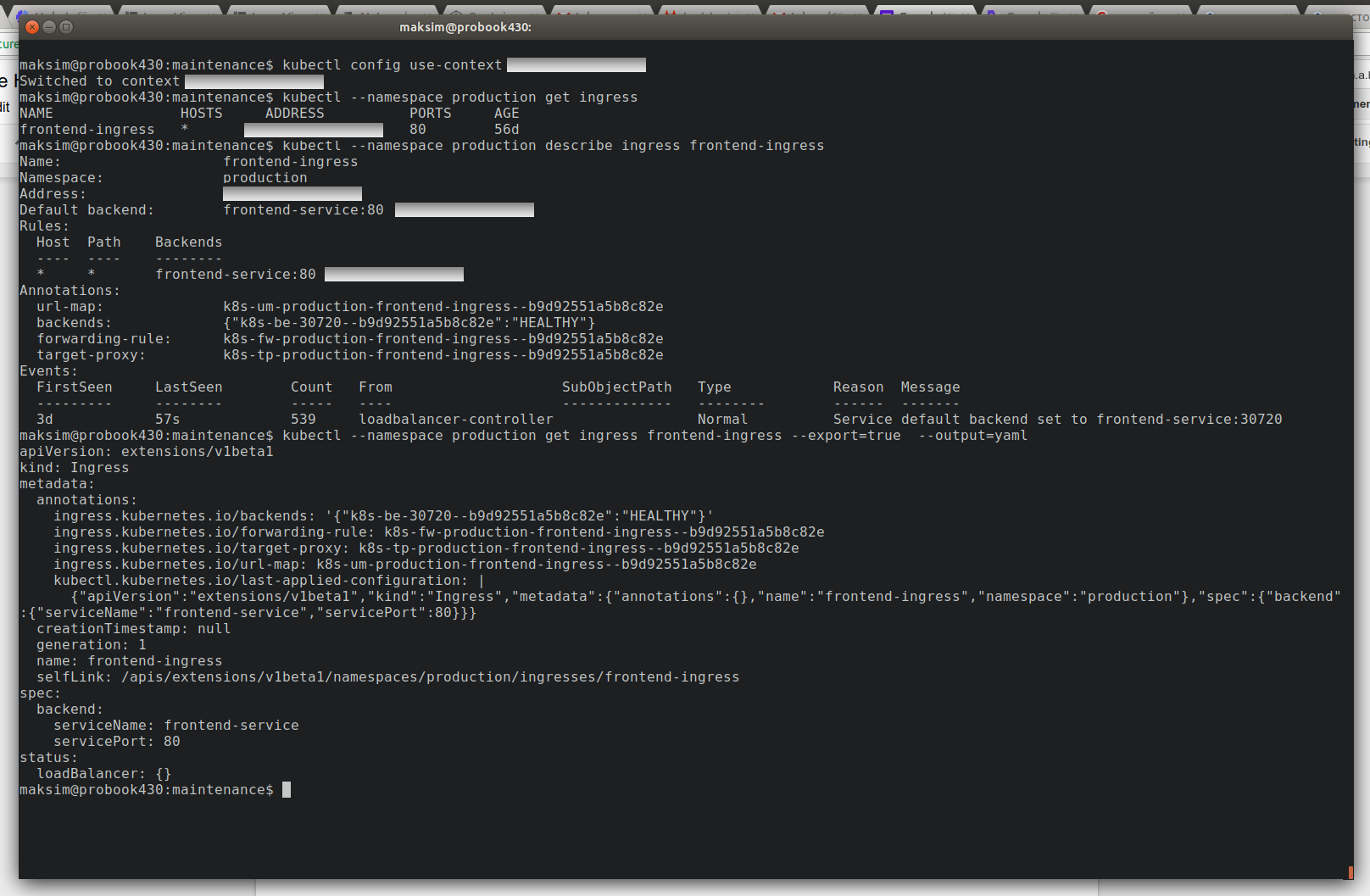Close the terminal window with the red button
Screen dimensions: 1370x896
click(32, 27)
